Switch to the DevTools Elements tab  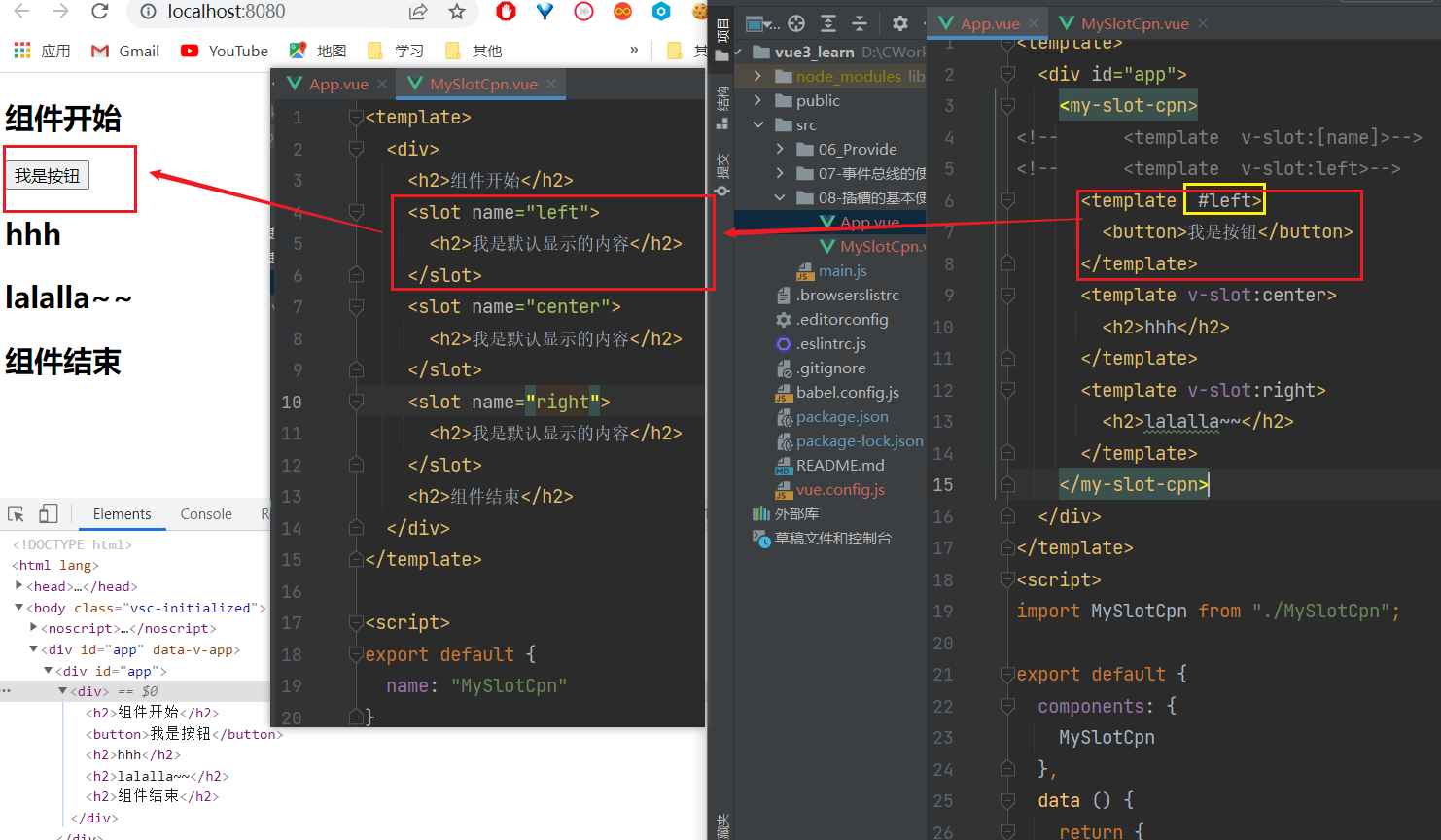click(x=122, y=514)
